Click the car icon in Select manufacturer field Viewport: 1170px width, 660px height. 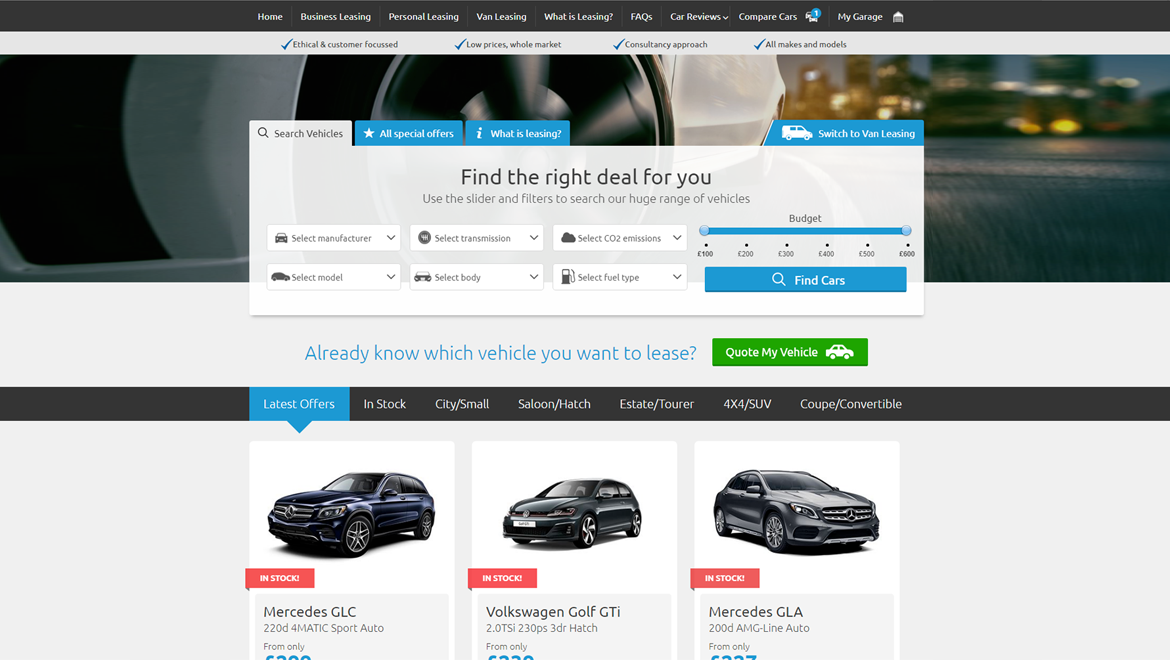coord(281,237)
